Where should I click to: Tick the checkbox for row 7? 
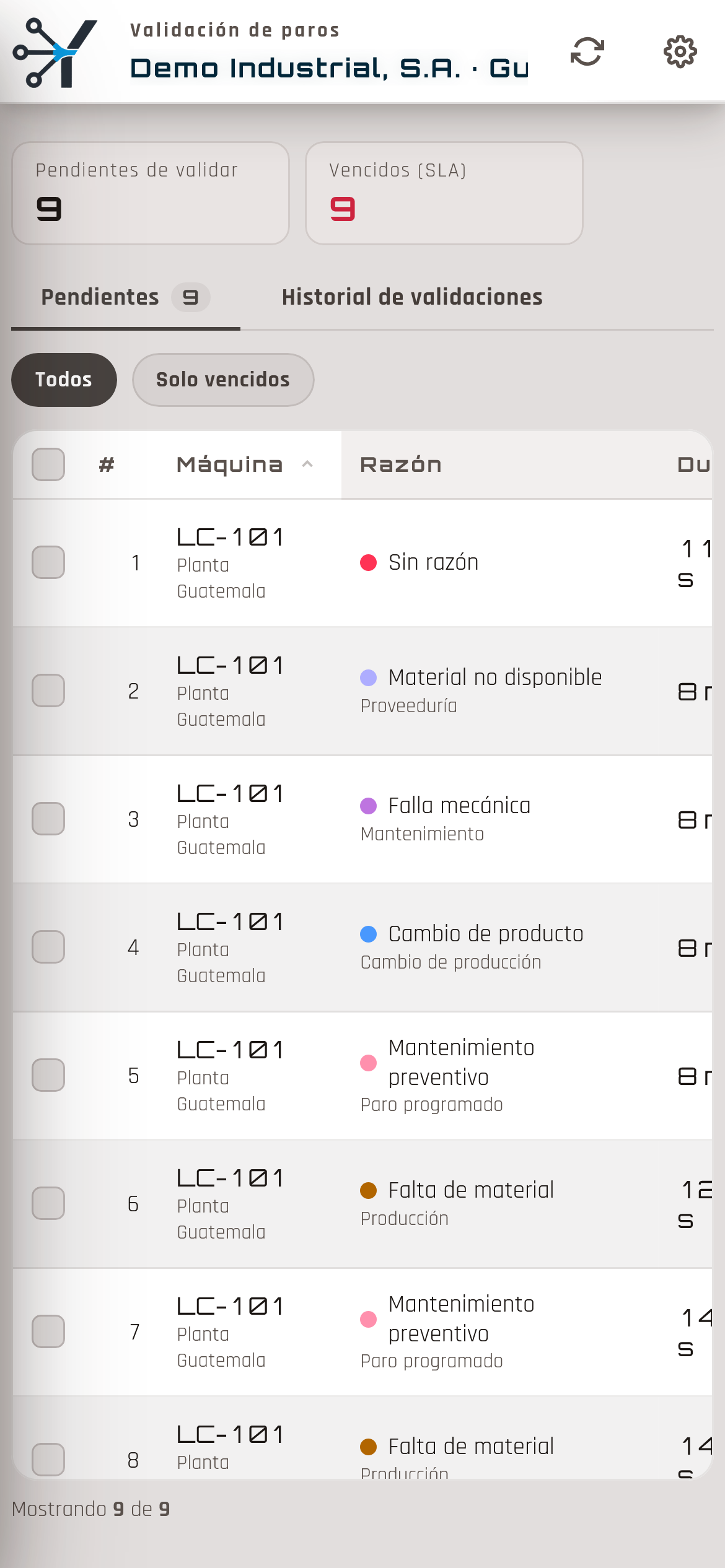coord(48,1331)
